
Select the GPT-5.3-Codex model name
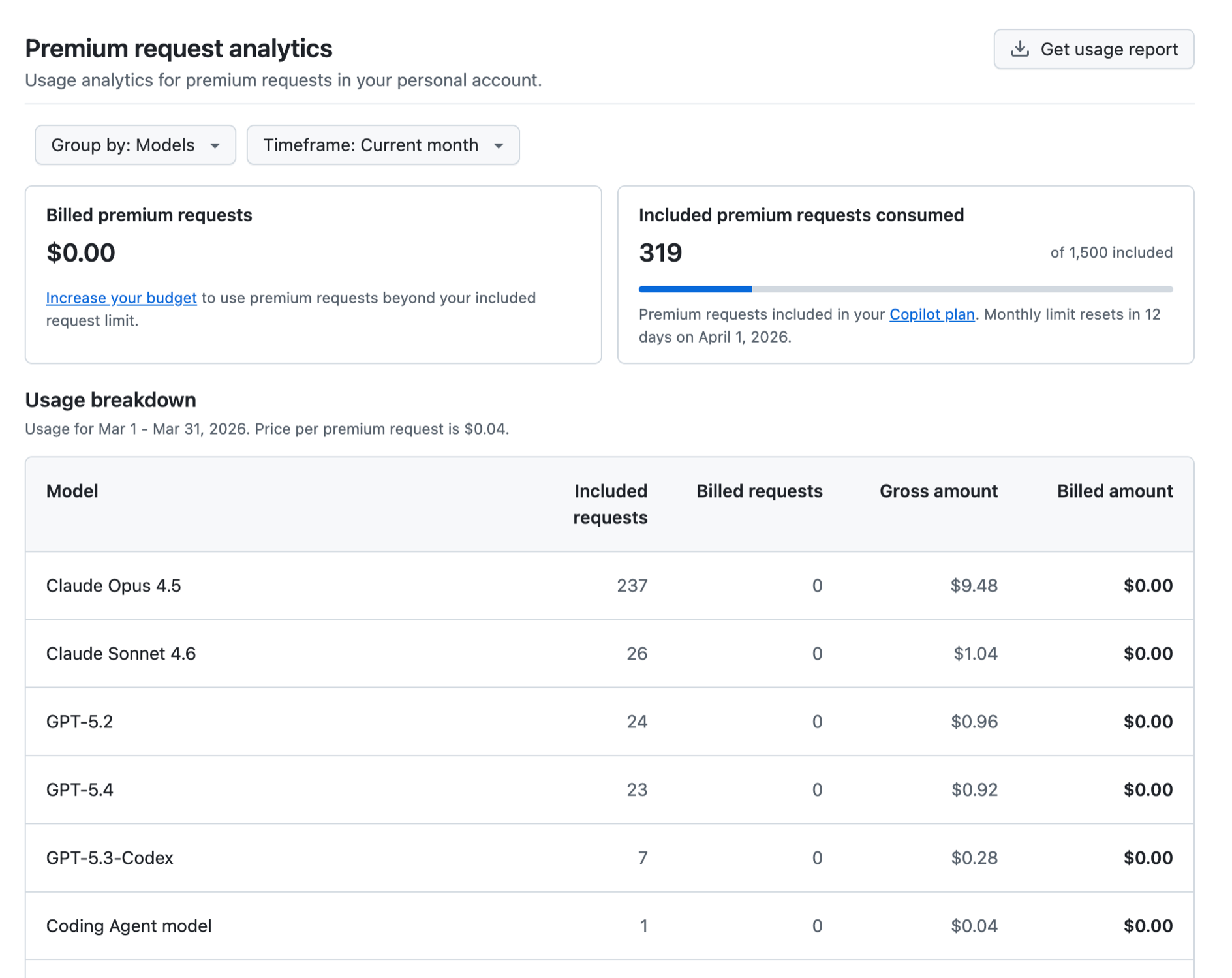(110, 858)
